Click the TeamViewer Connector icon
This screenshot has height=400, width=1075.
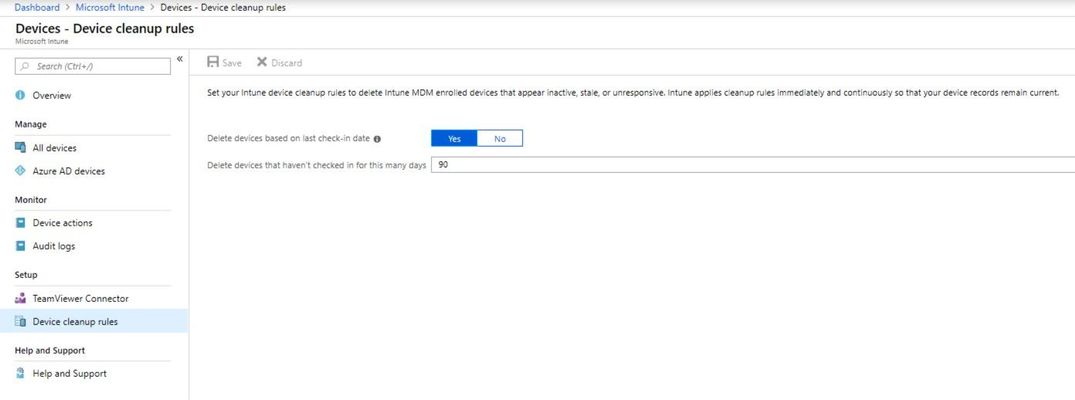click(20, 298)
